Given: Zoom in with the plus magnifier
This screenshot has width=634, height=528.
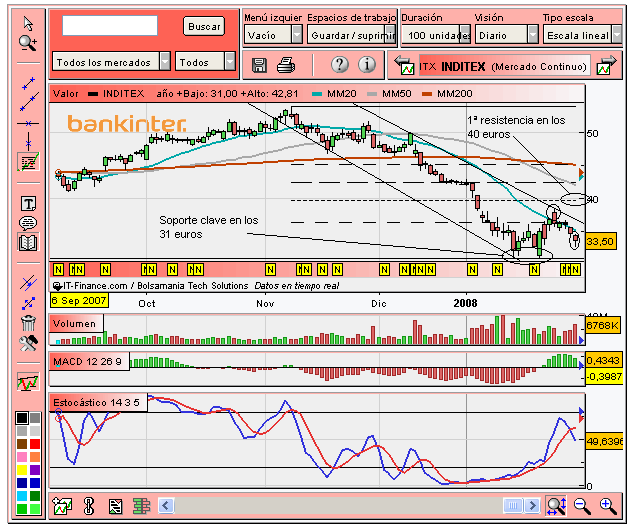Looking at the screenshot, I should (x=608, y=506).
